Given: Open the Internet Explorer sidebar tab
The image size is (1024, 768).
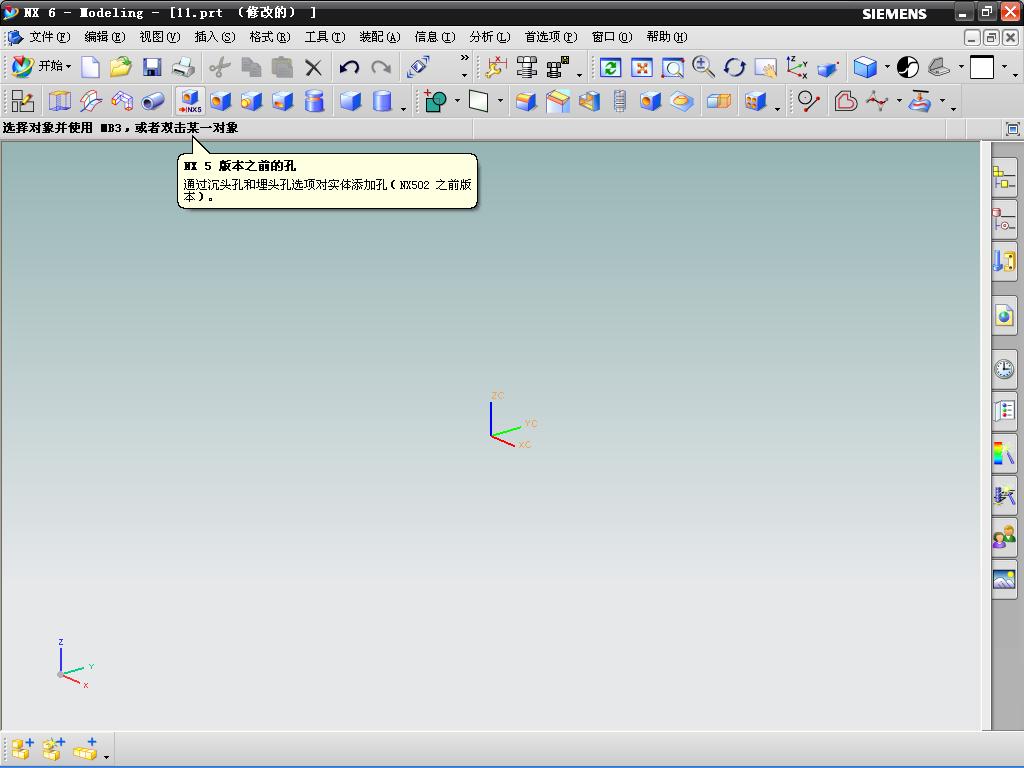Looking at the screenshot, I should pos(1004,317).
